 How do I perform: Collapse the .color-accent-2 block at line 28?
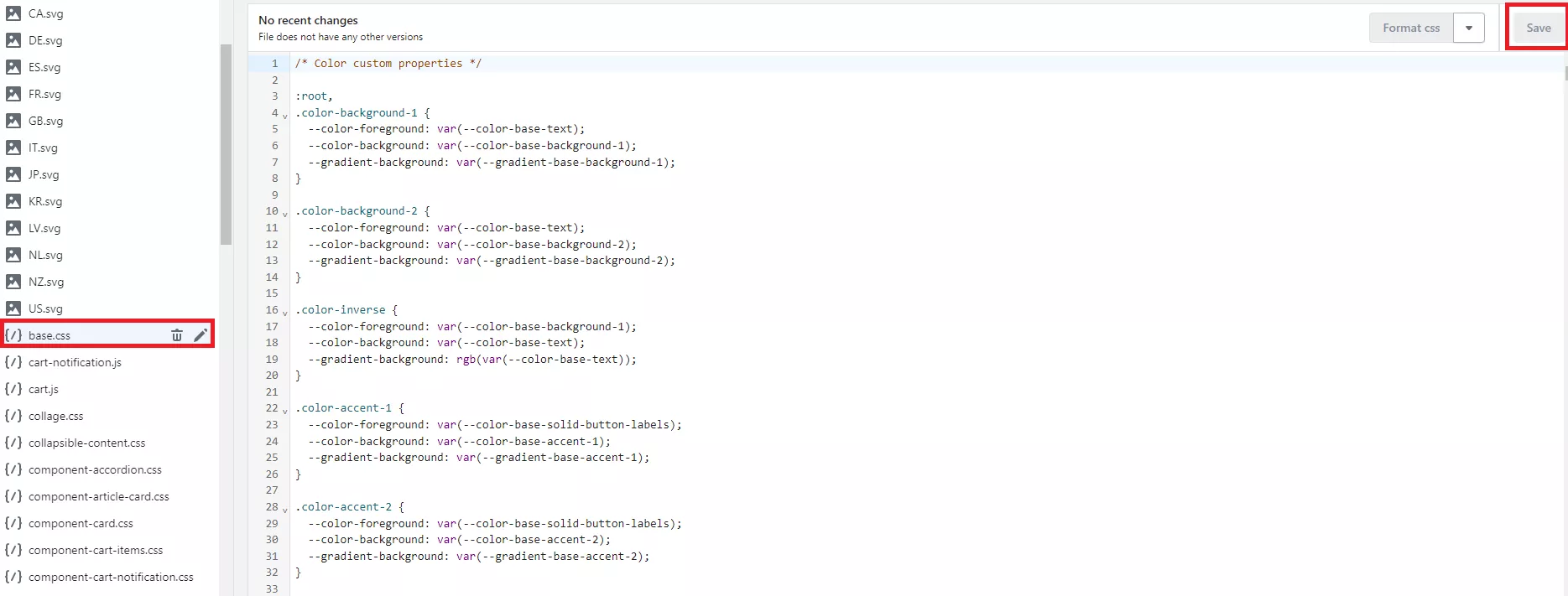coord(285,510)
